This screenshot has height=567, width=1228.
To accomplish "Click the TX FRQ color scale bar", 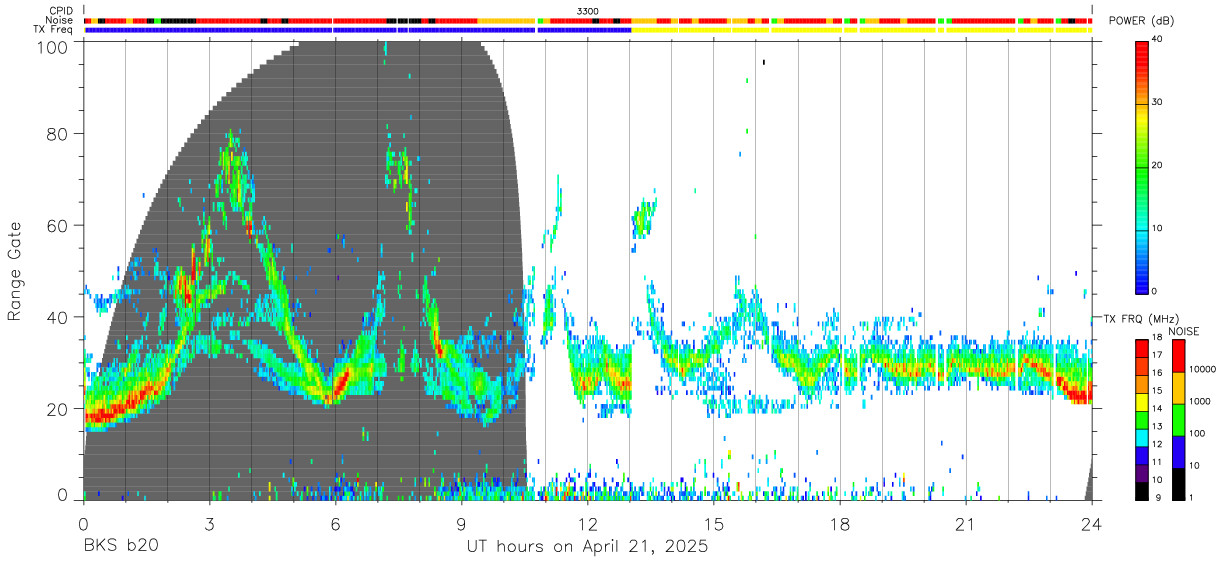I will coord(1142,420).
